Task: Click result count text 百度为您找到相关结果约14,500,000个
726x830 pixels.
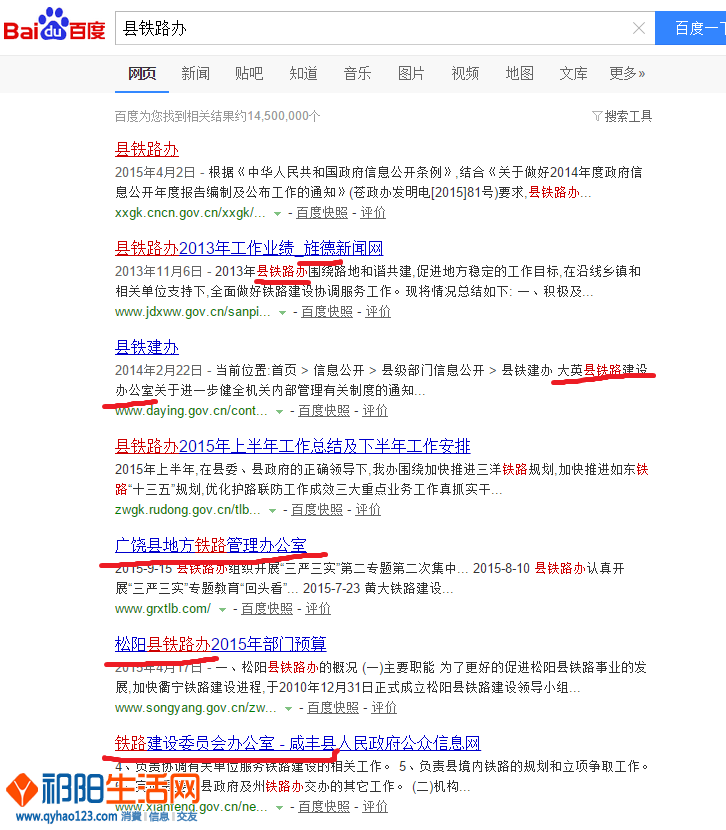Action: click(217, 116)
